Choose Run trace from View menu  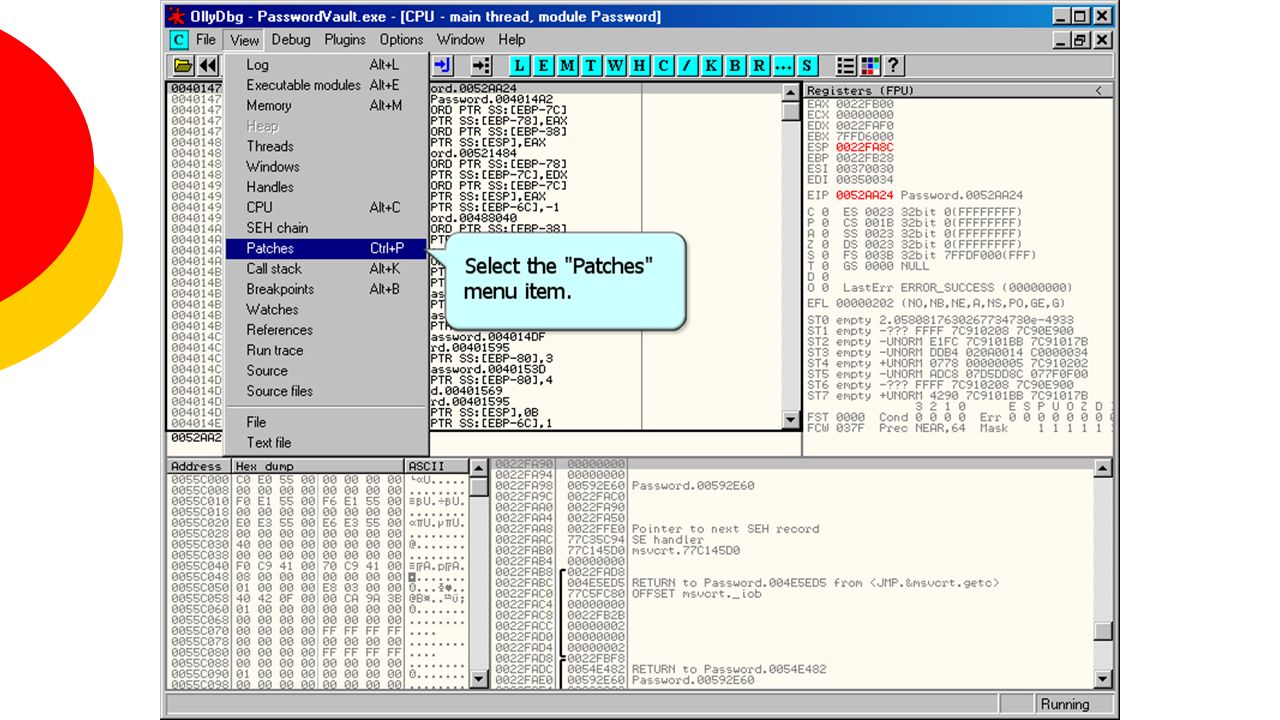[x=326, y=350]
